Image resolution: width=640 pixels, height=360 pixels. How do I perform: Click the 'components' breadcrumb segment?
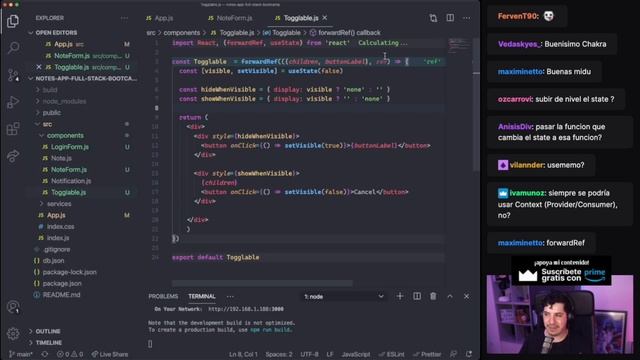coord(182,33)
